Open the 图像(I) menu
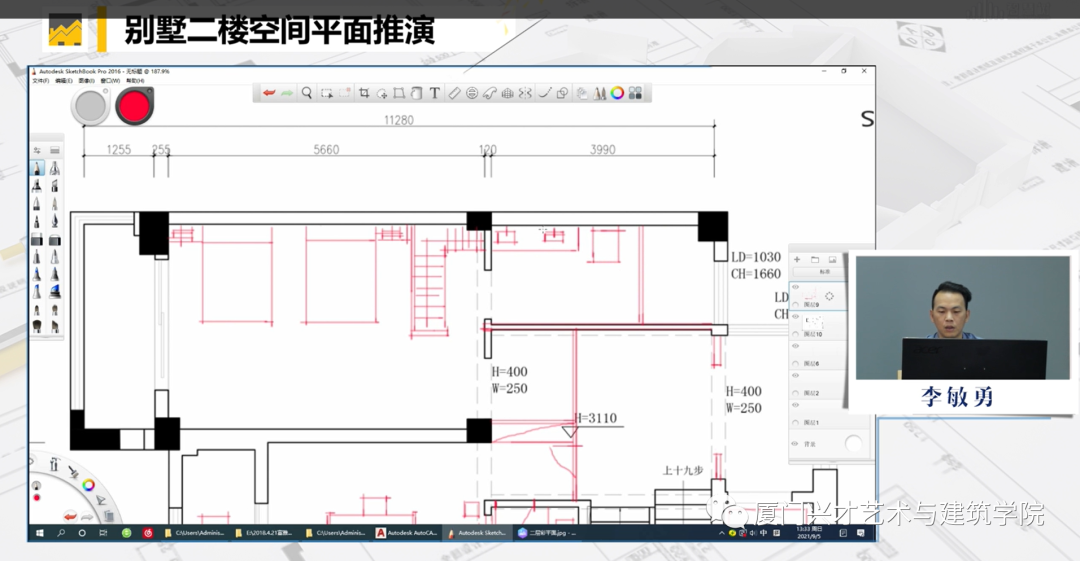This screenshot has height=561, width=1080. [x=86, y=81]
